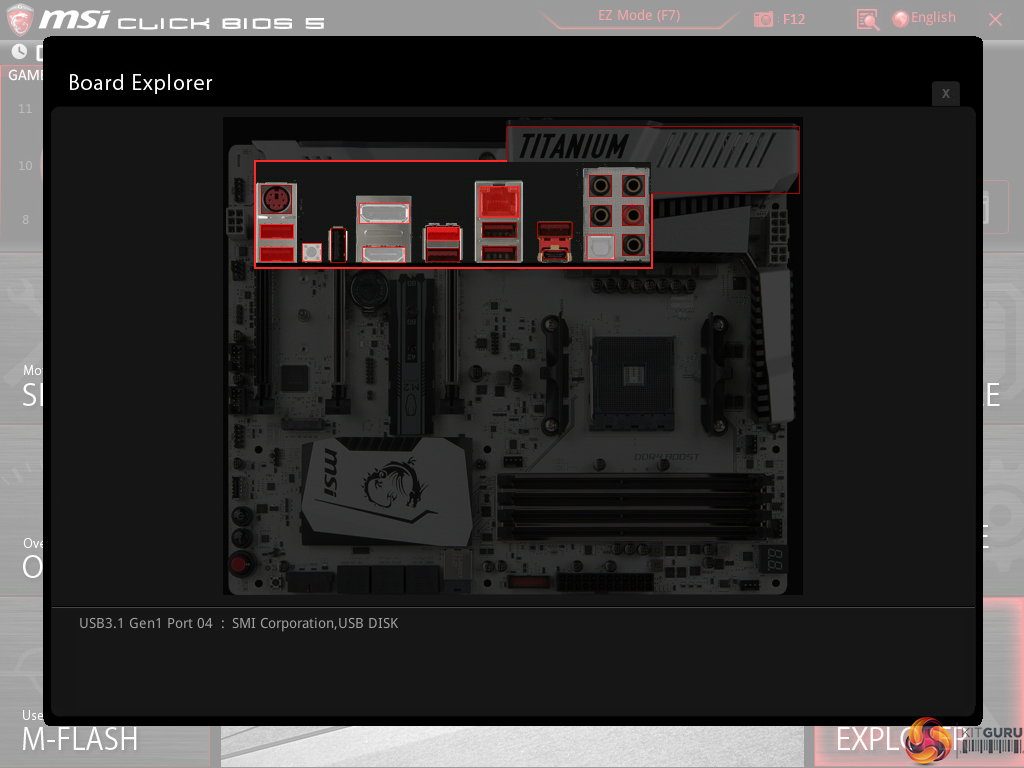This screenshot has width=1024, height=768.
Task: Select the top-left audio jack
Action: (x=600, y=186)
